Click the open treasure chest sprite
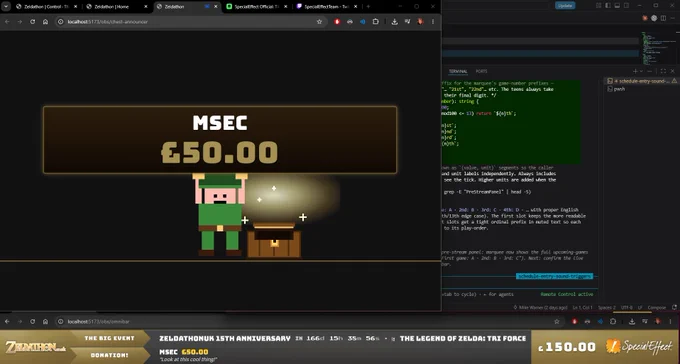This screenshot has width=680, height=364. 274,240
